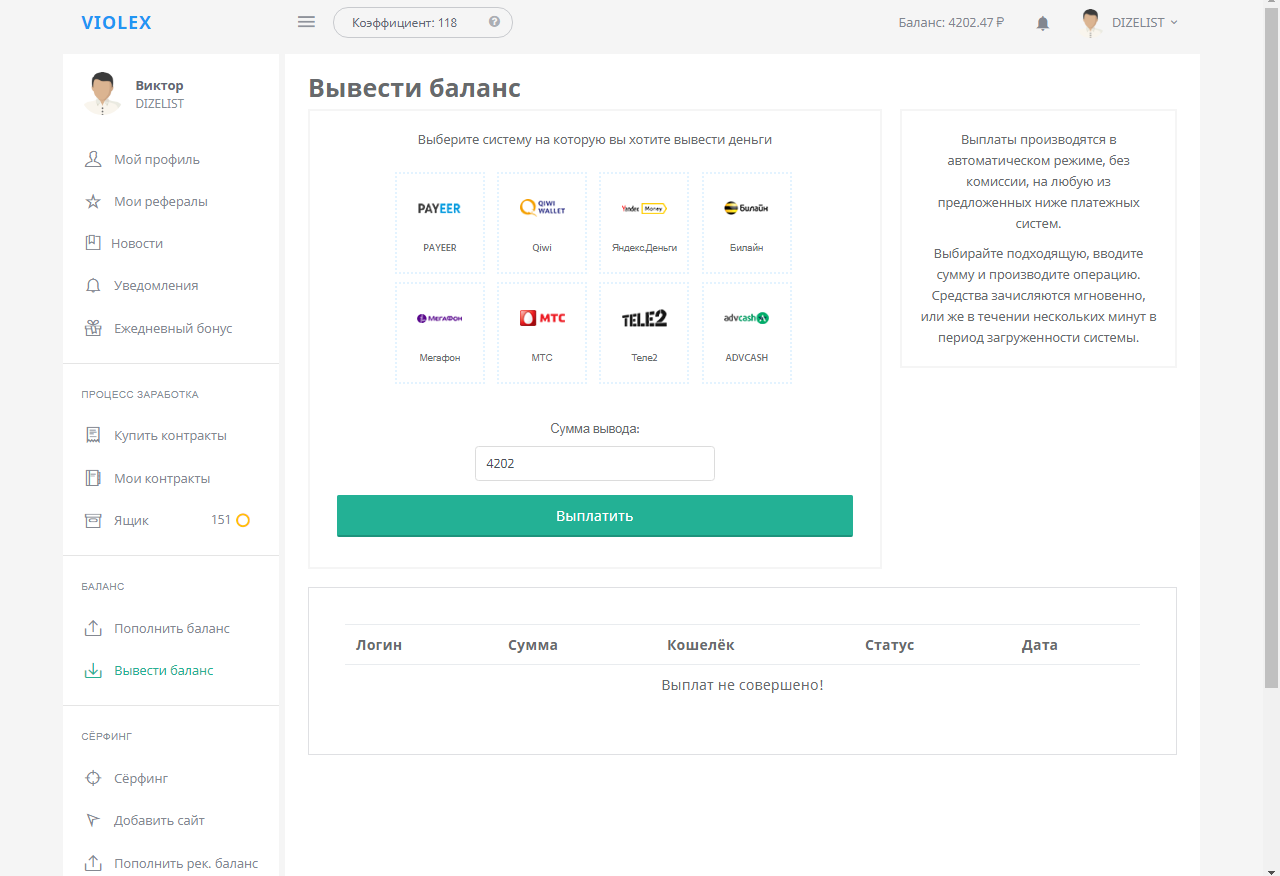The height and width of the screenshot is (876, 1280).
Task: Click the Вывести баланс page heading
Action: tap(414, 88)
